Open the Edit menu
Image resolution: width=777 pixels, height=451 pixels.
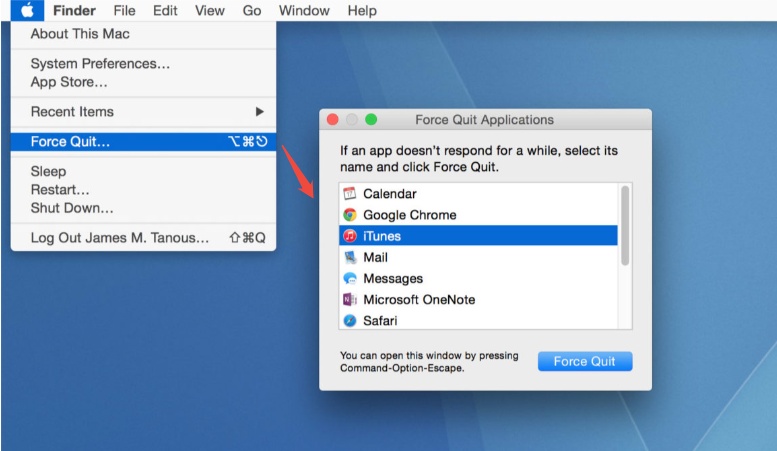pos(165,10)
